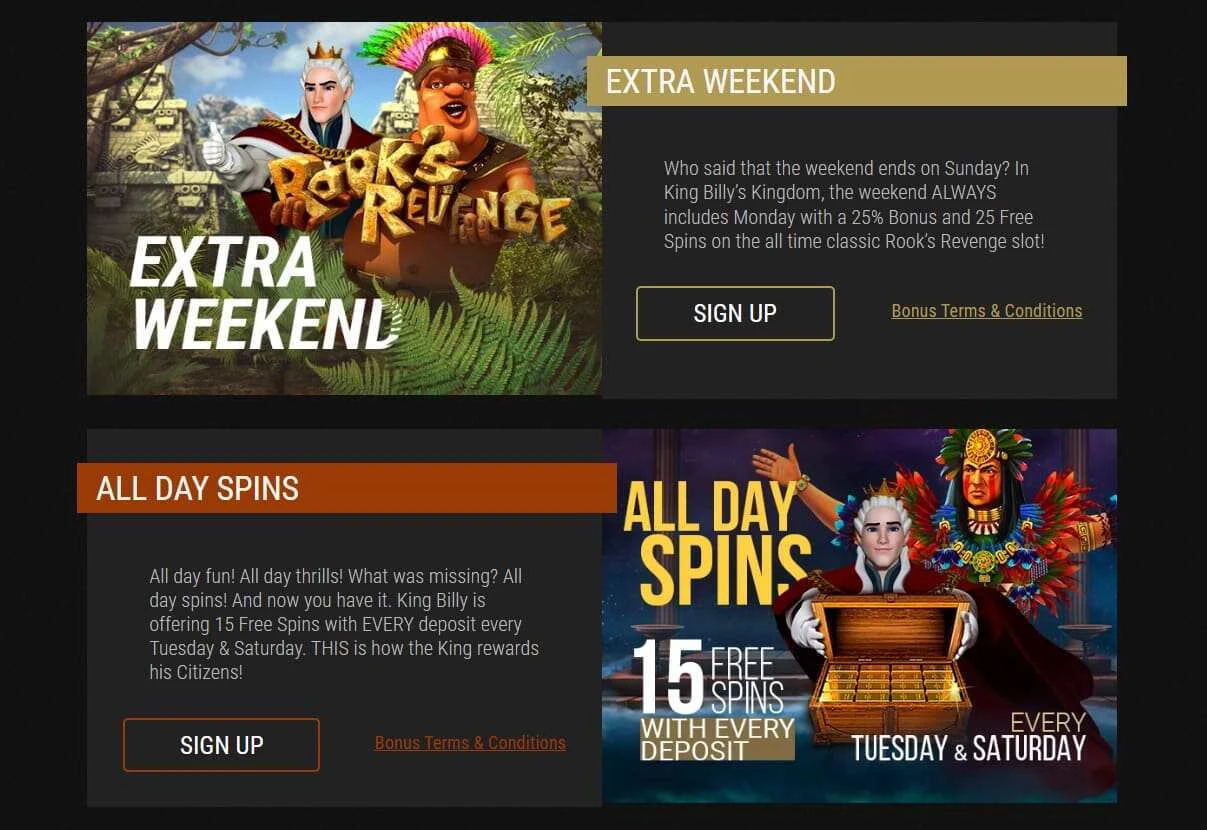Screen dimensions: 1207x830
Task: Open Extra Weekend Bonus Terms & Conditions
Action: coord(987,311)
